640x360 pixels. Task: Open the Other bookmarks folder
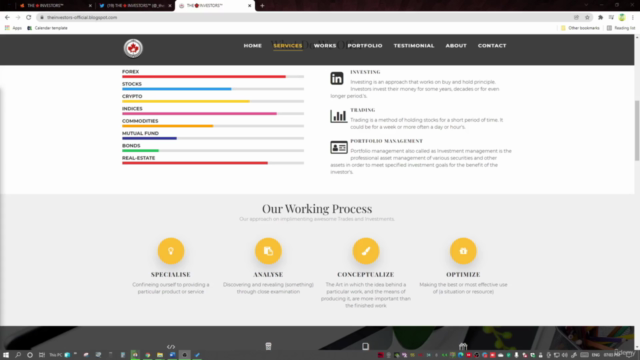[580, 28]
